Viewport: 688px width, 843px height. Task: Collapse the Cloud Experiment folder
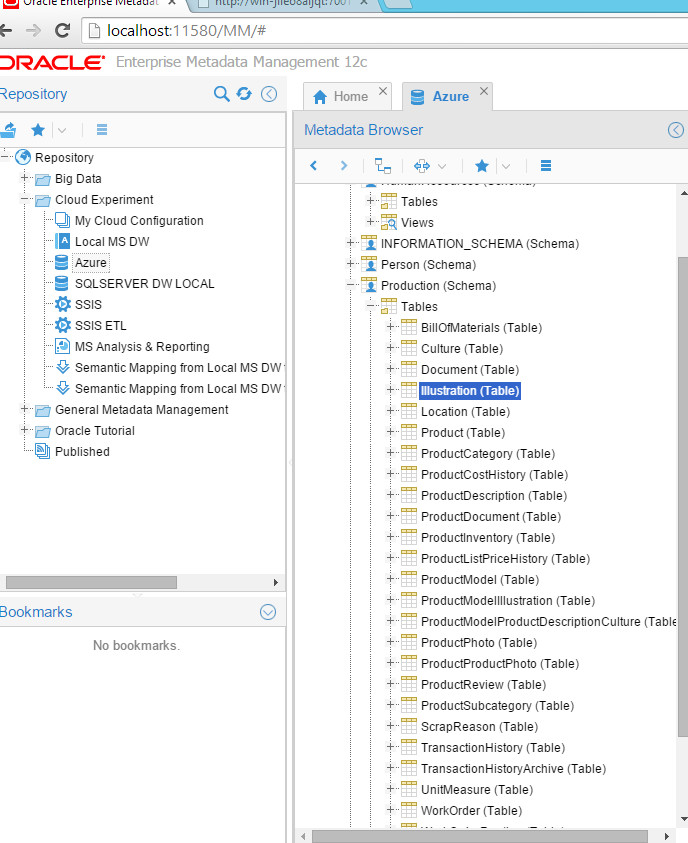coord(24,198)
